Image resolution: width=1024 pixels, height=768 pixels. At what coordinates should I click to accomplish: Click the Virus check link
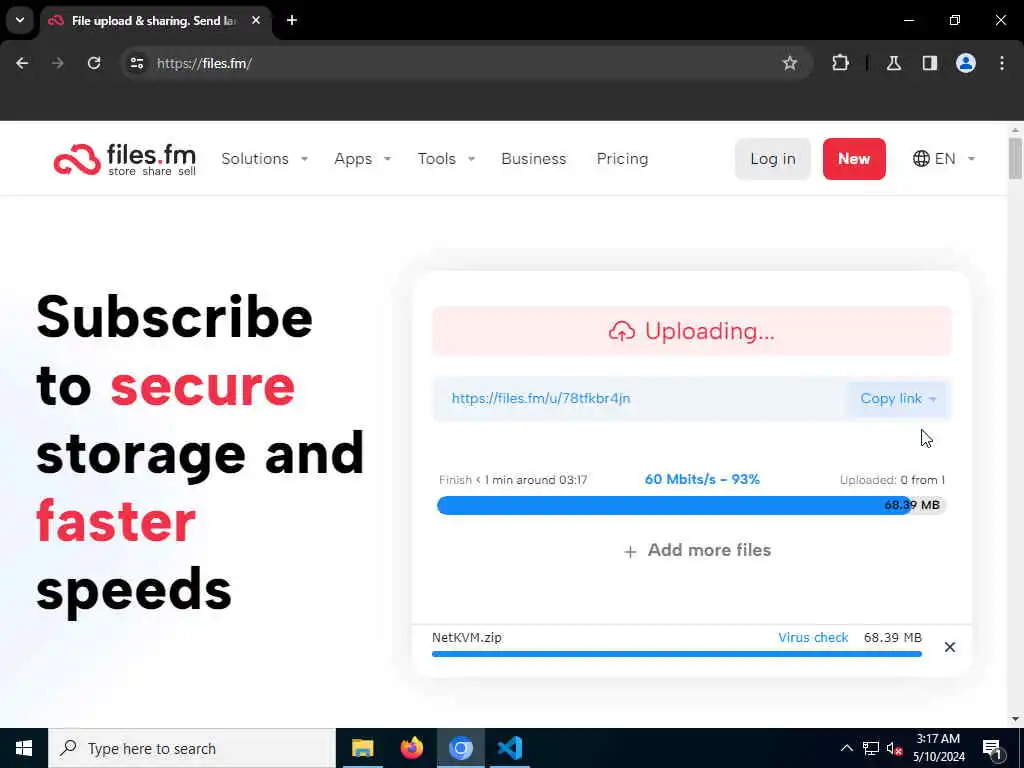point(813,637)
